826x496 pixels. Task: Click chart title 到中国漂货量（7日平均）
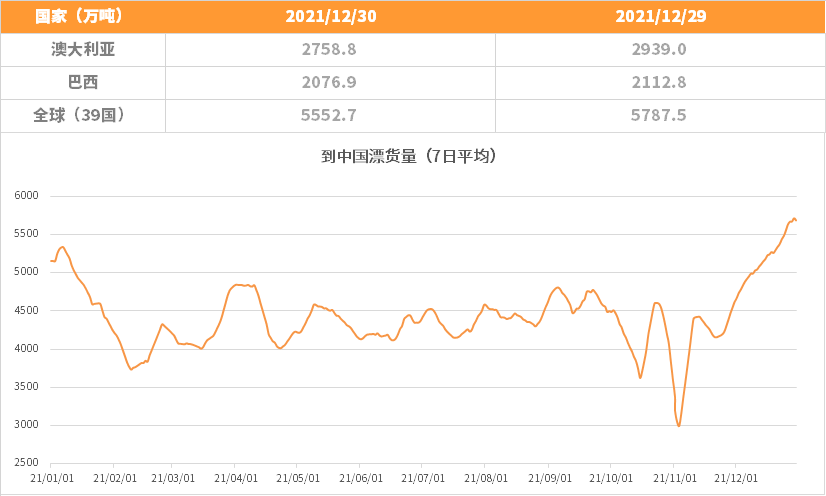coord(409,156)
